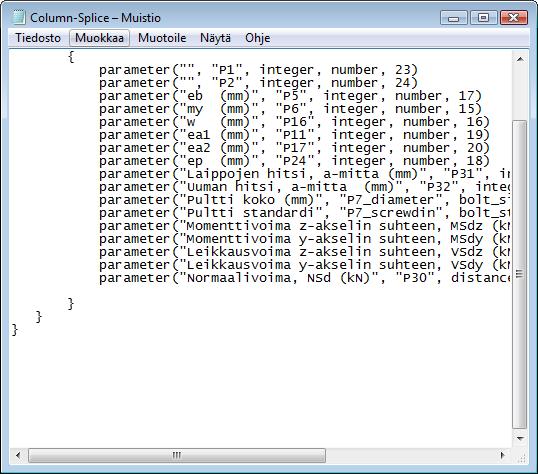The width and height of the screenshot is (538, 474).
Task: Maximize the Column-Splice Muistio window
Action: pos(483,18)
